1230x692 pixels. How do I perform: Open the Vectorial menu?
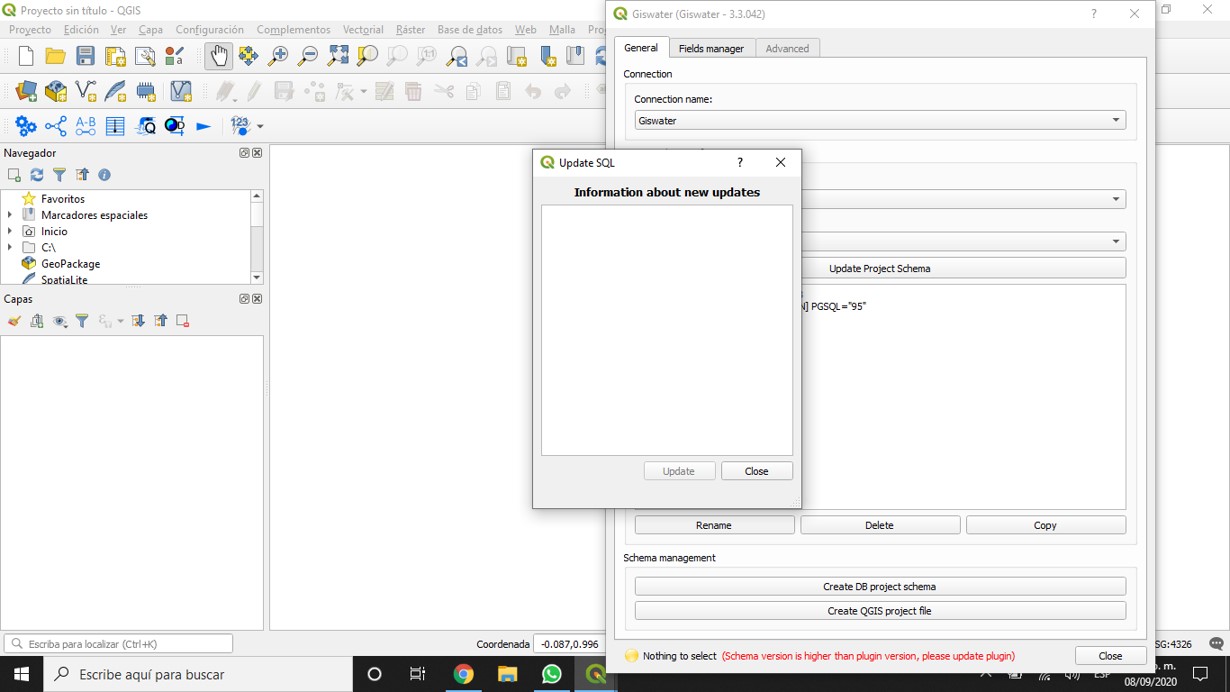[363, 29]
